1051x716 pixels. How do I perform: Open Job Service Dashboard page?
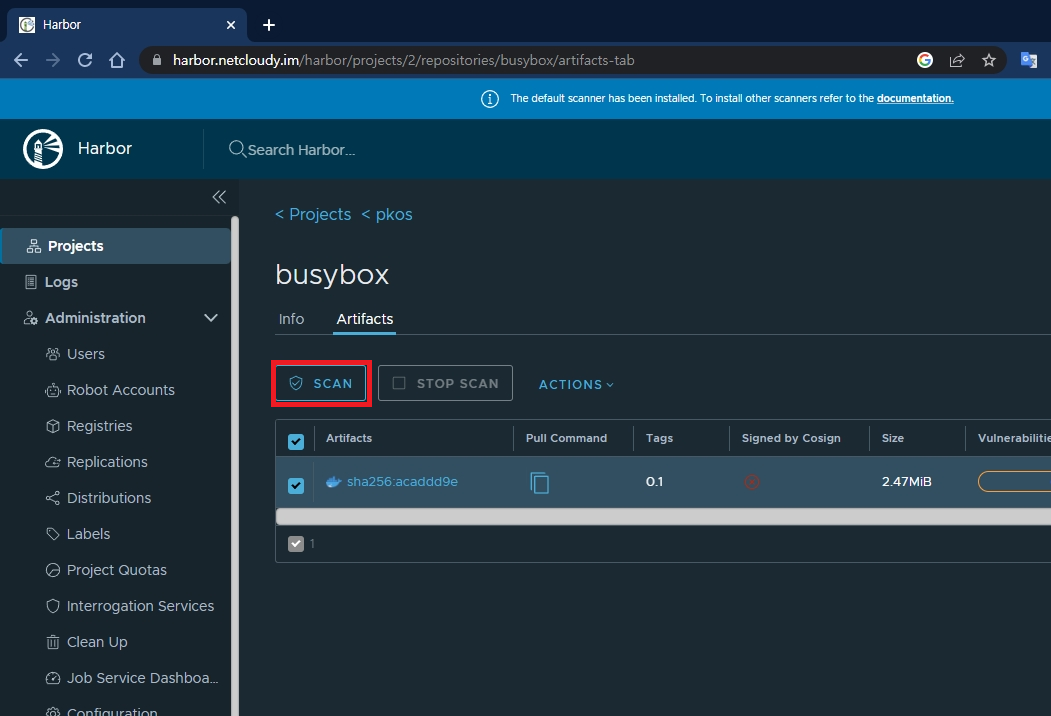coord(142,678)
